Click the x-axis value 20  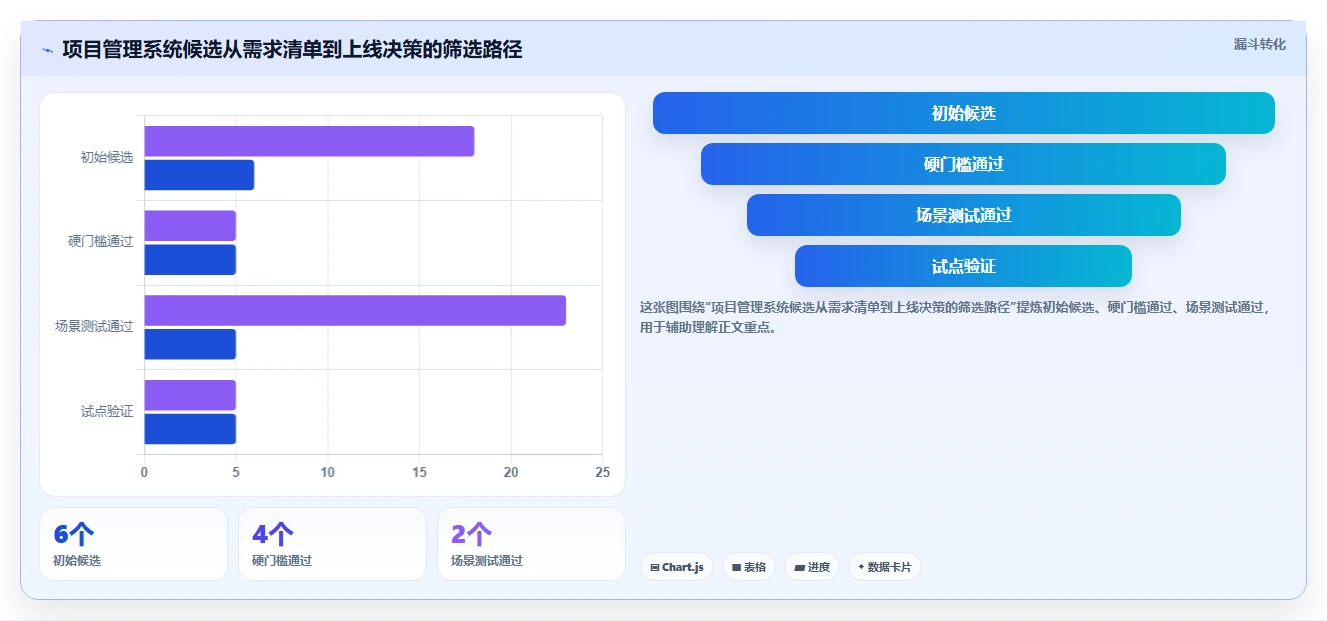(x=511, y=472)
